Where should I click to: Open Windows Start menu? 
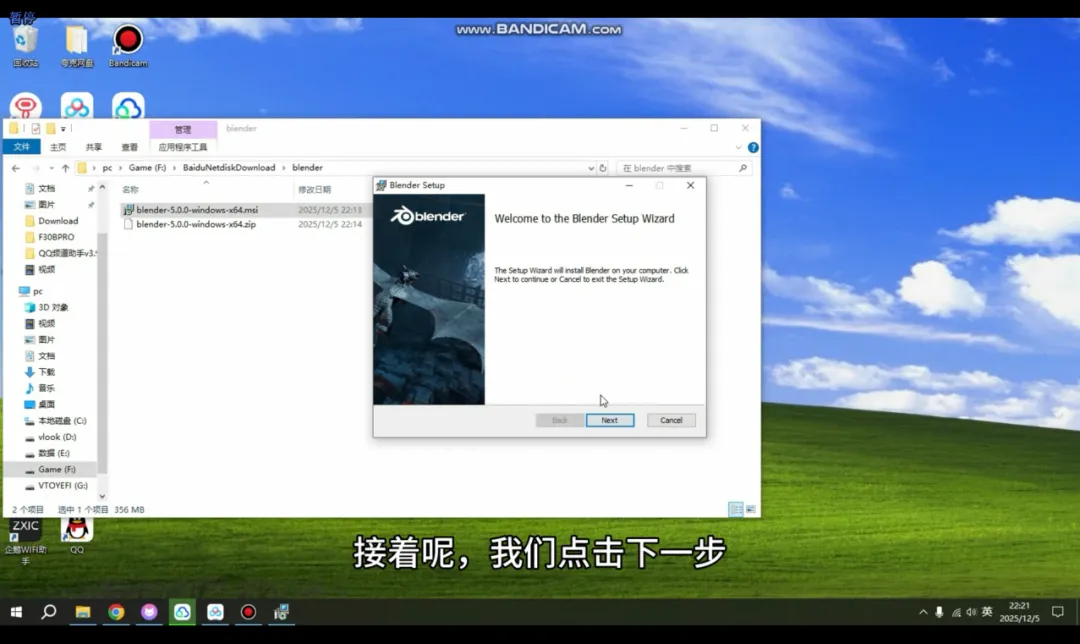click(16, 612)
